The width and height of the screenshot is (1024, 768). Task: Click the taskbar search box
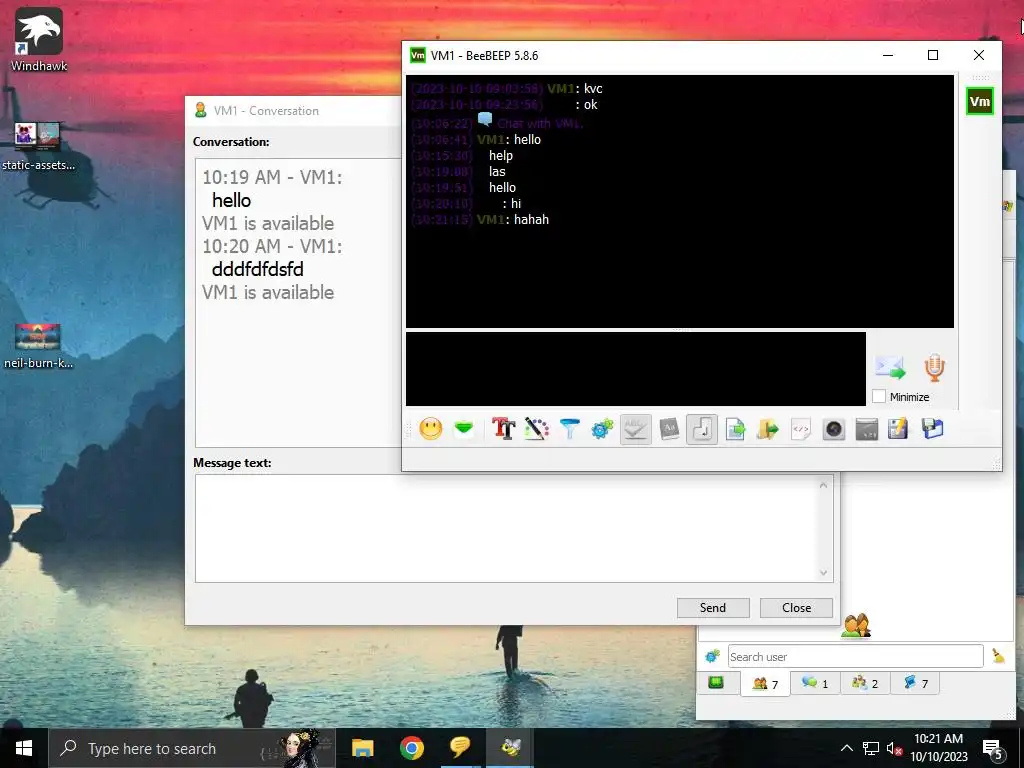[x=191, y=748]
